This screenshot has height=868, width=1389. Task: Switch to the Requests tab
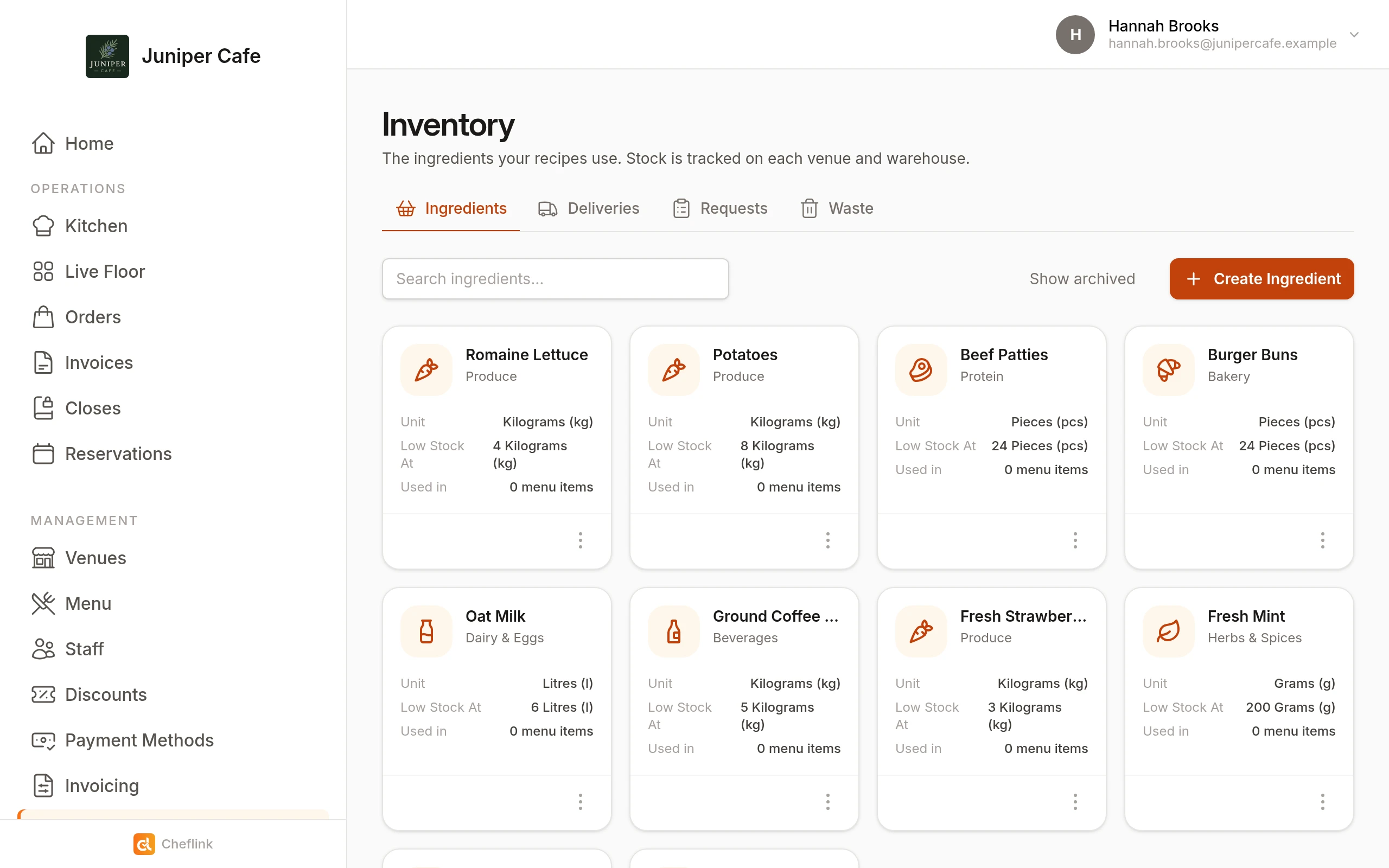pos(720,208)
